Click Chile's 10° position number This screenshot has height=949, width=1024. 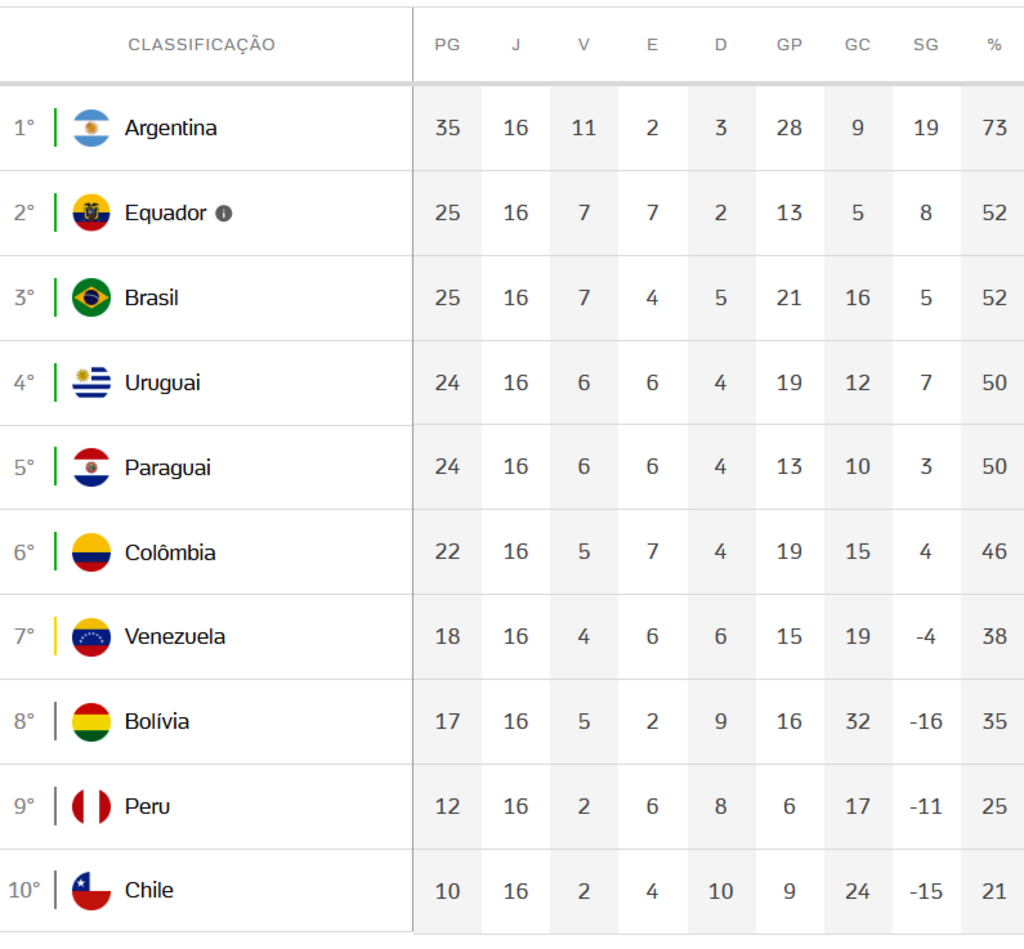coord(24,890)
